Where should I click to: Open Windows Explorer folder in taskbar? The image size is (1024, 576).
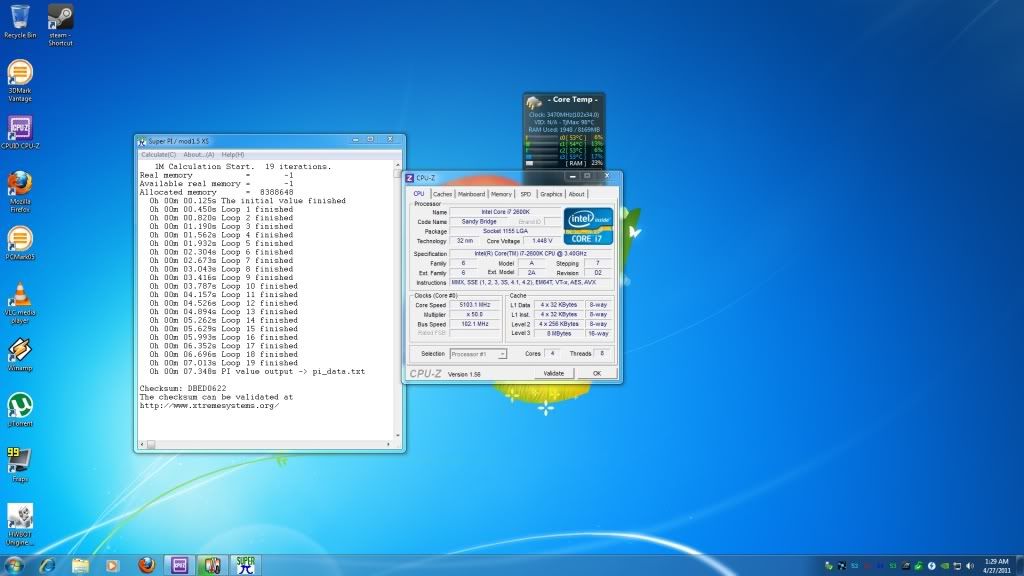[80, 565]
